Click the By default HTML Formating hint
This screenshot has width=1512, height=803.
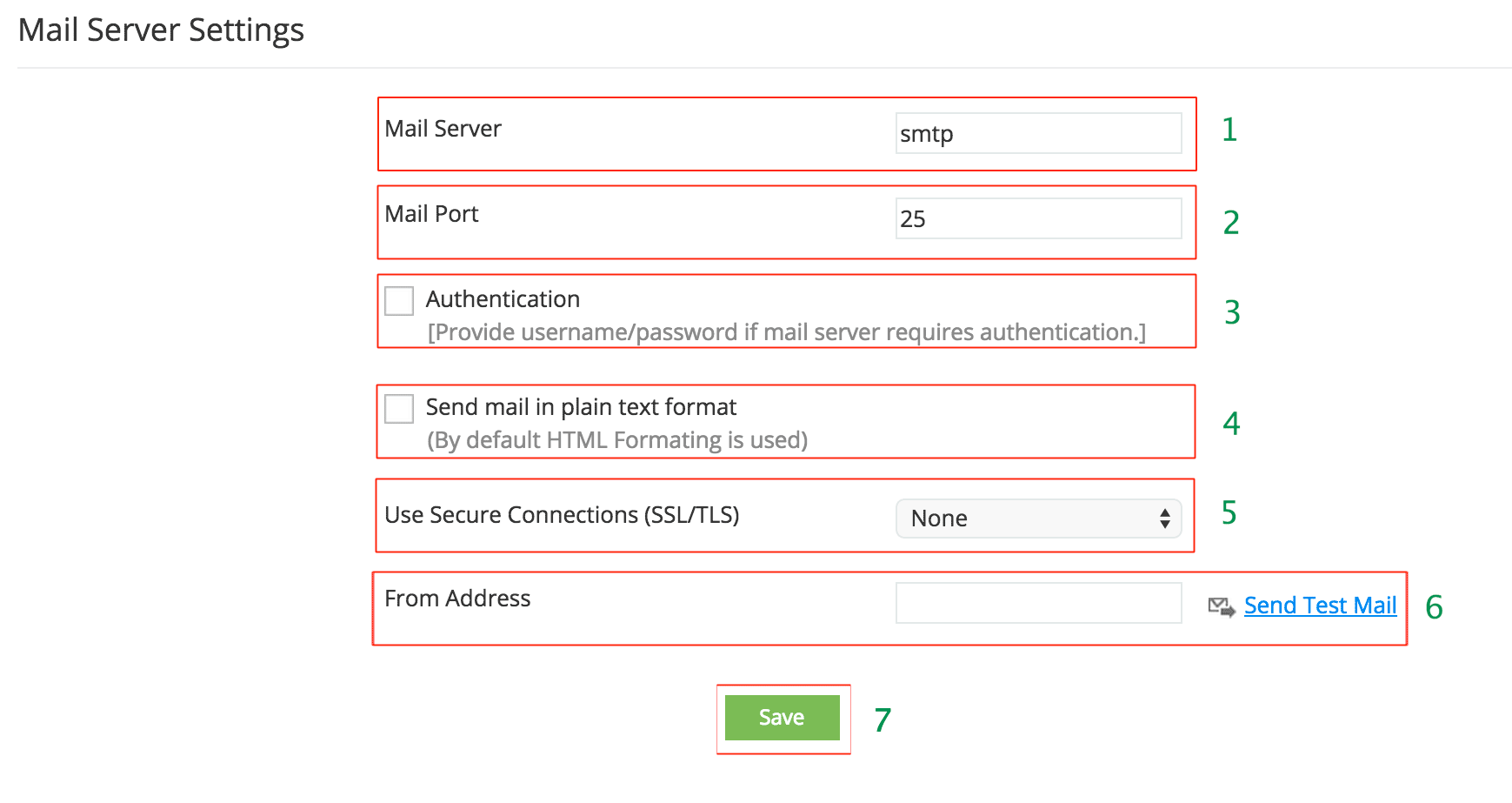pyautogui.click(x=617, y=440)
